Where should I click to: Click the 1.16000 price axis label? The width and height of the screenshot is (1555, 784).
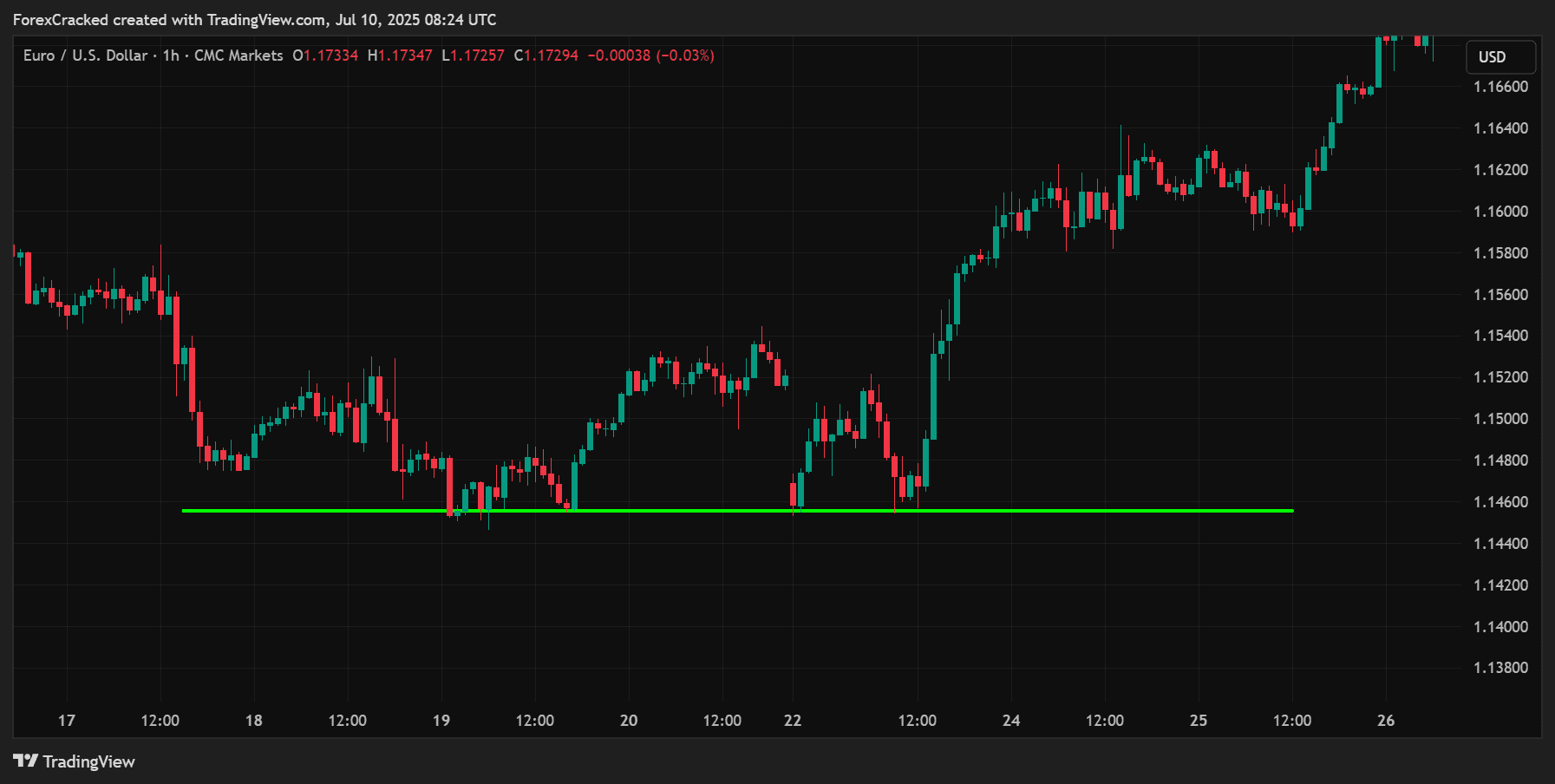pos(1500,212)
